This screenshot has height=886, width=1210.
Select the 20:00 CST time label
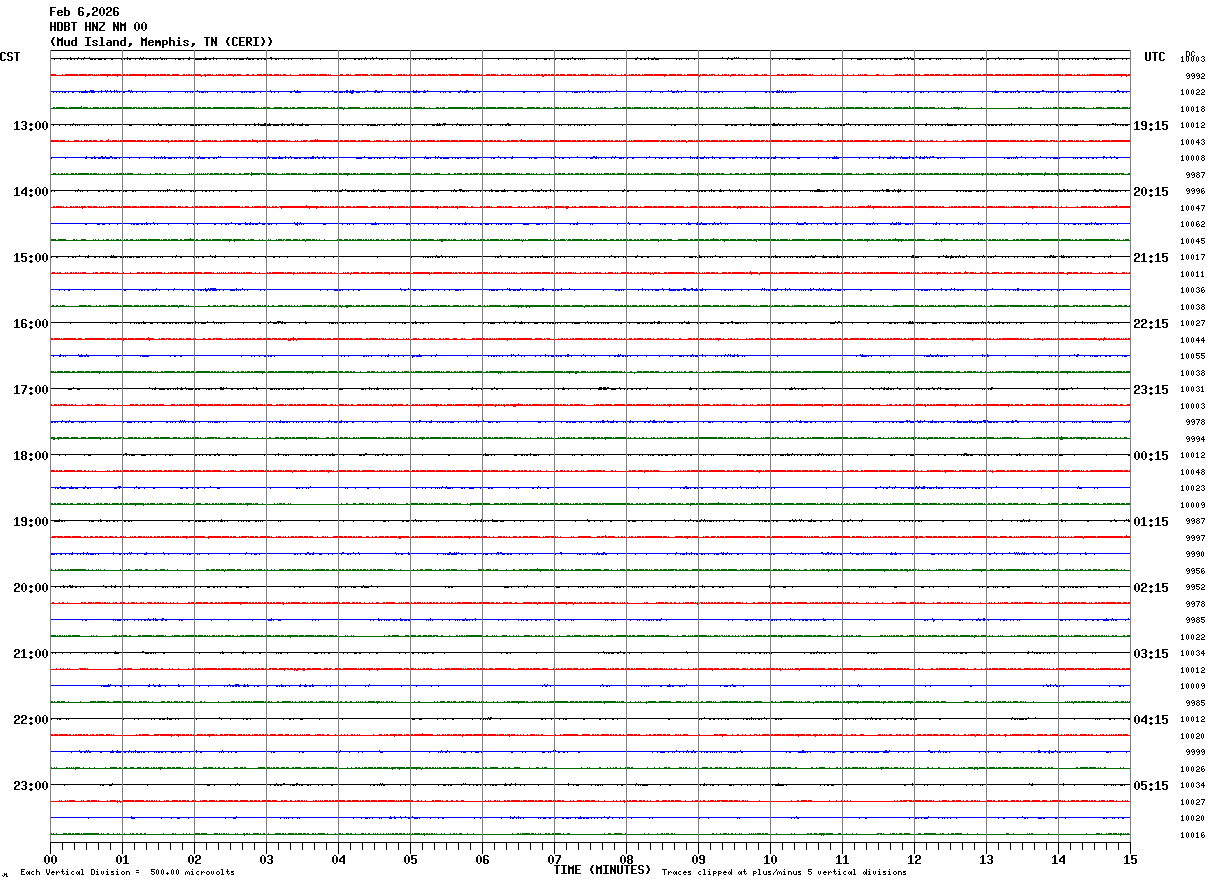tap(31, 588)
